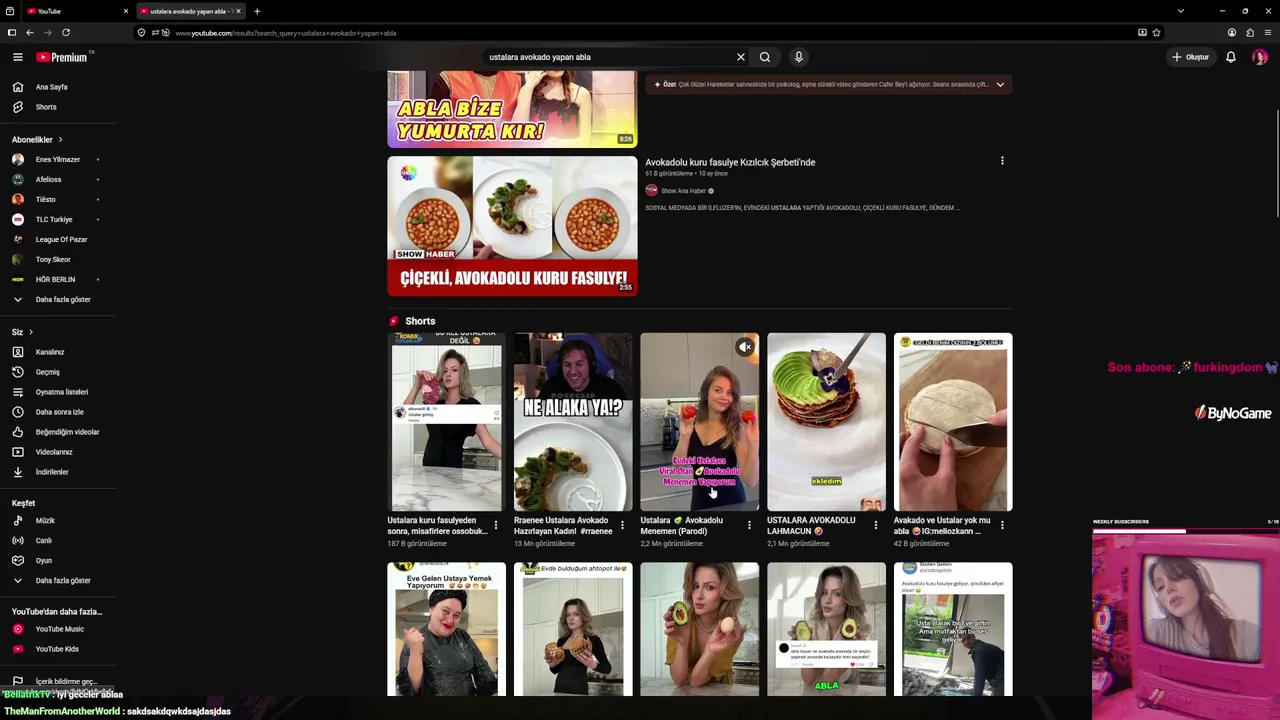Open Enes Yilmazer subscription channel
1280x720 pixels.
click(57, 160)
